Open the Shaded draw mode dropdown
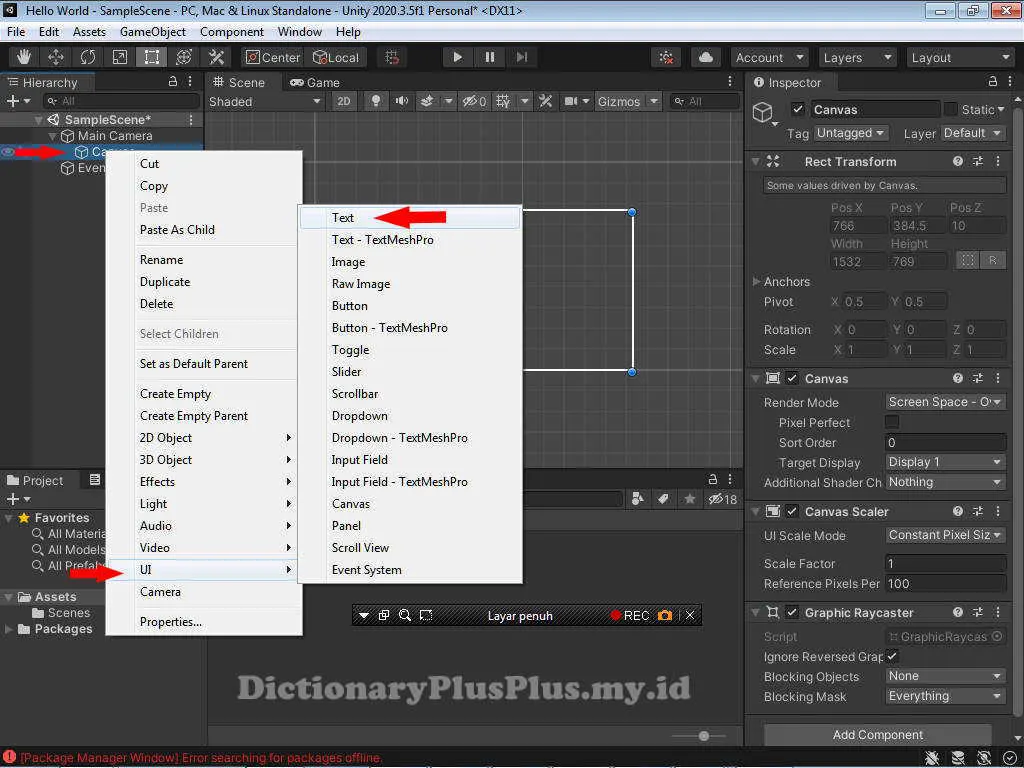This screenshot has height=768, width=1024. click(x=265, y=101)
